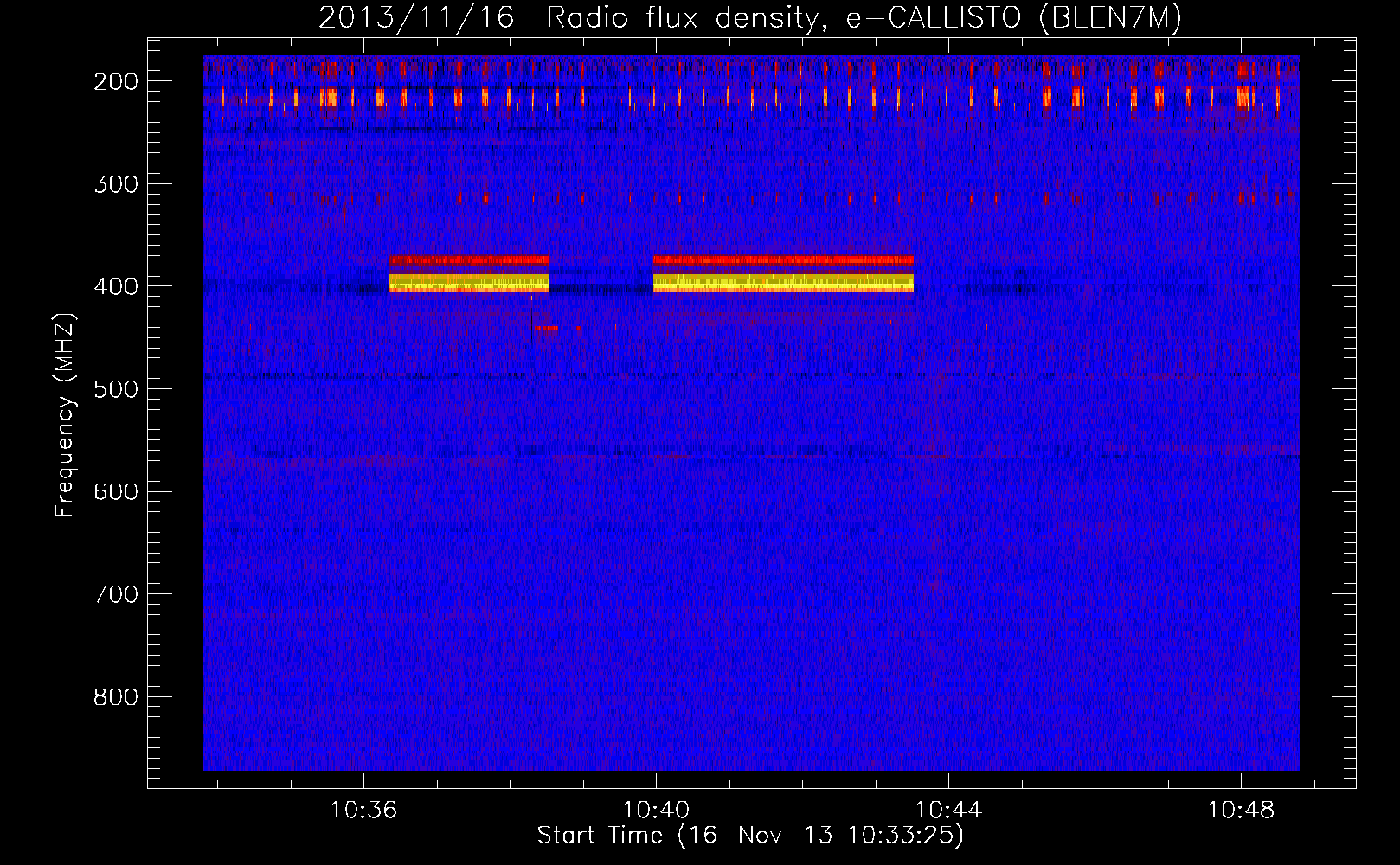
Task: Click the 800 frequency tick label
Action: coord(116,697)
